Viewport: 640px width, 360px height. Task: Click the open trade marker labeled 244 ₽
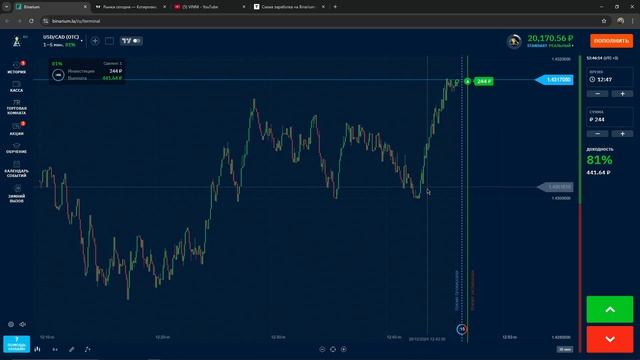483,82
